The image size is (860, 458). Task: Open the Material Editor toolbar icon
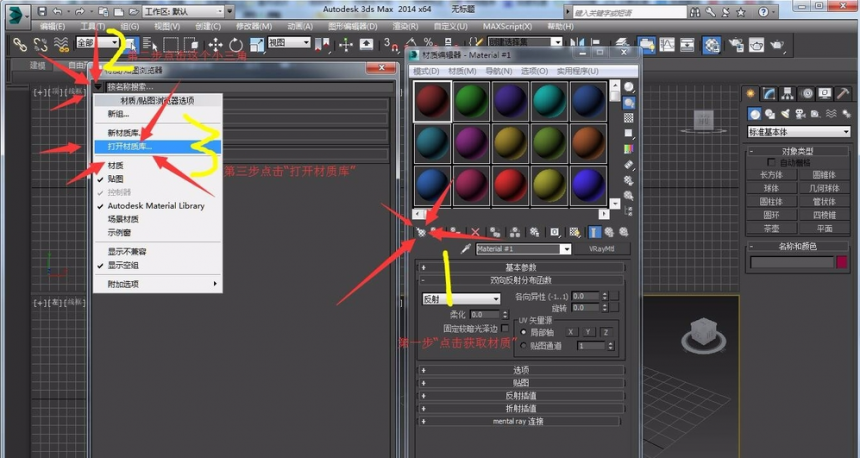[711, 44]
